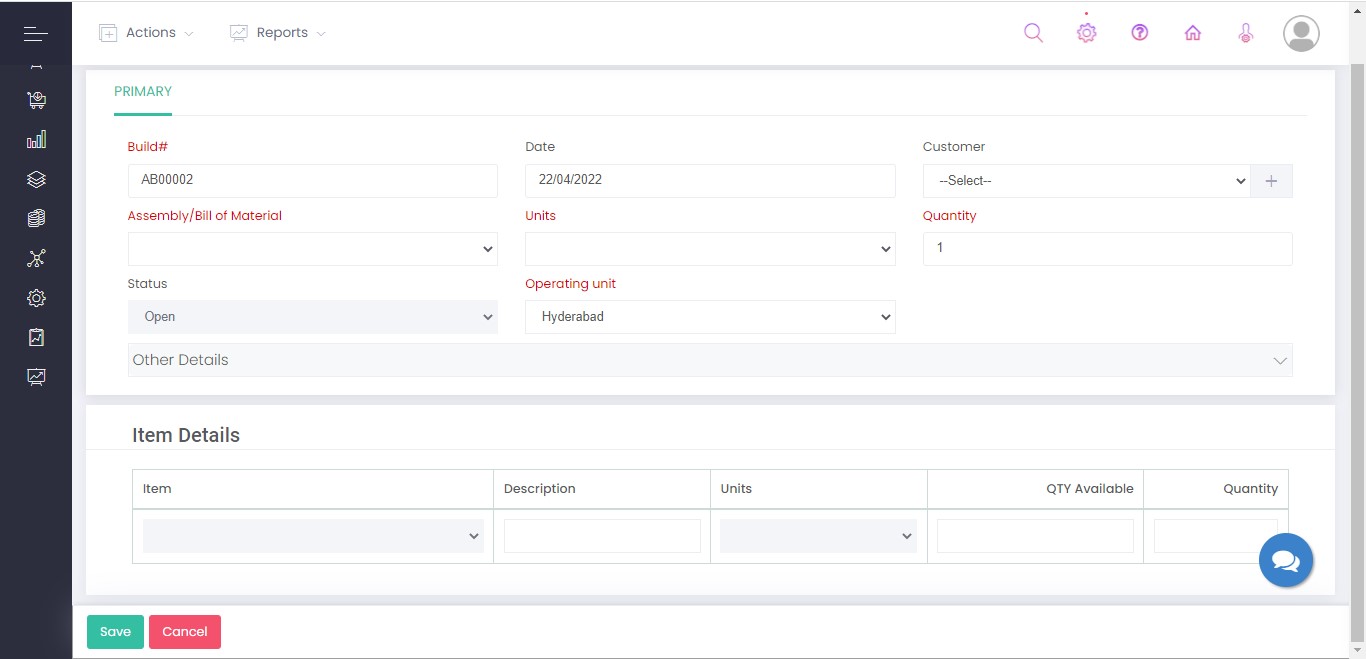Switch to the PRIMARY tab
1366x659 pixels.
click(142, 91)
